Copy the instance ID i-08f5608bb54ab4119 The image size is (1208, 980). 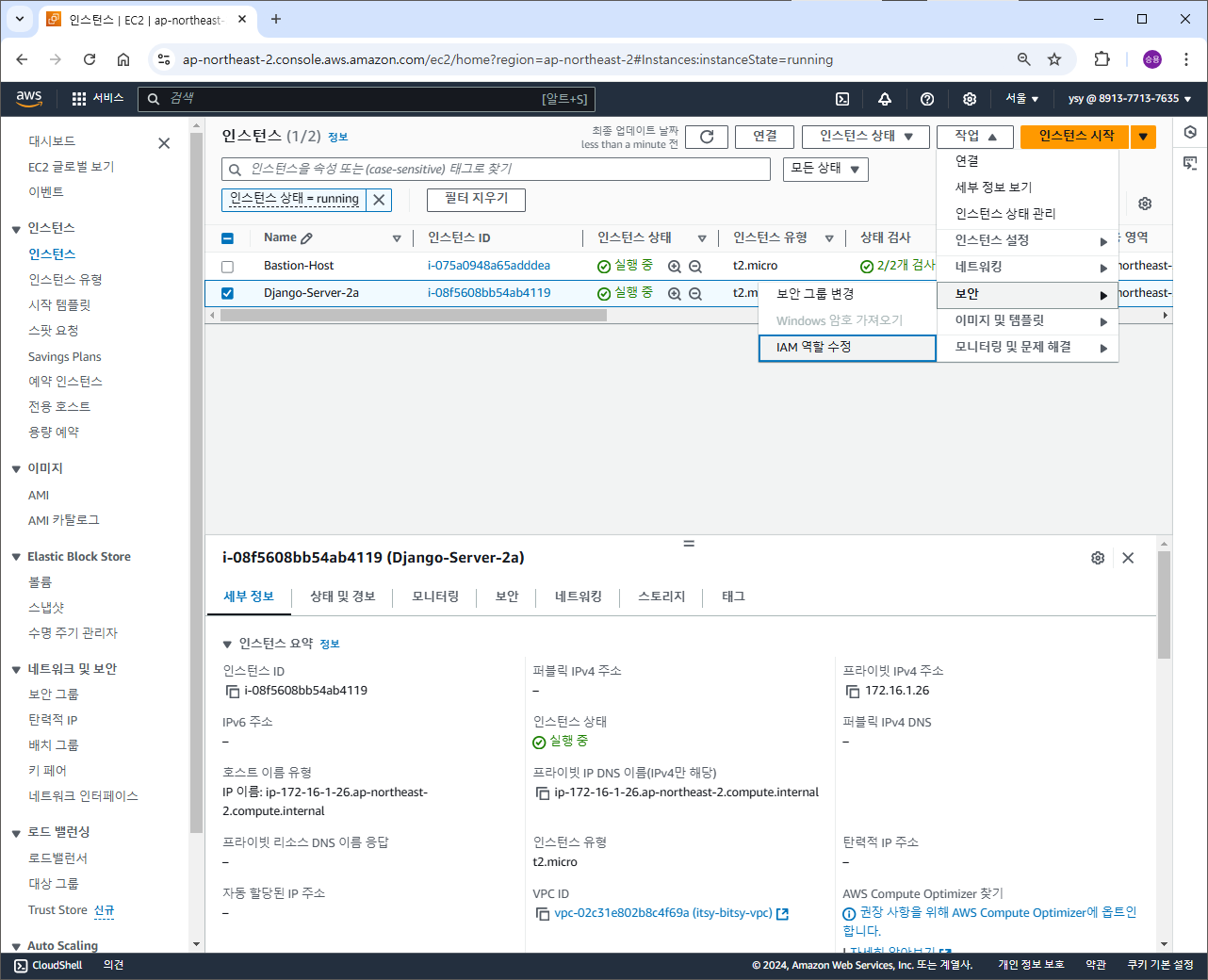232,692
